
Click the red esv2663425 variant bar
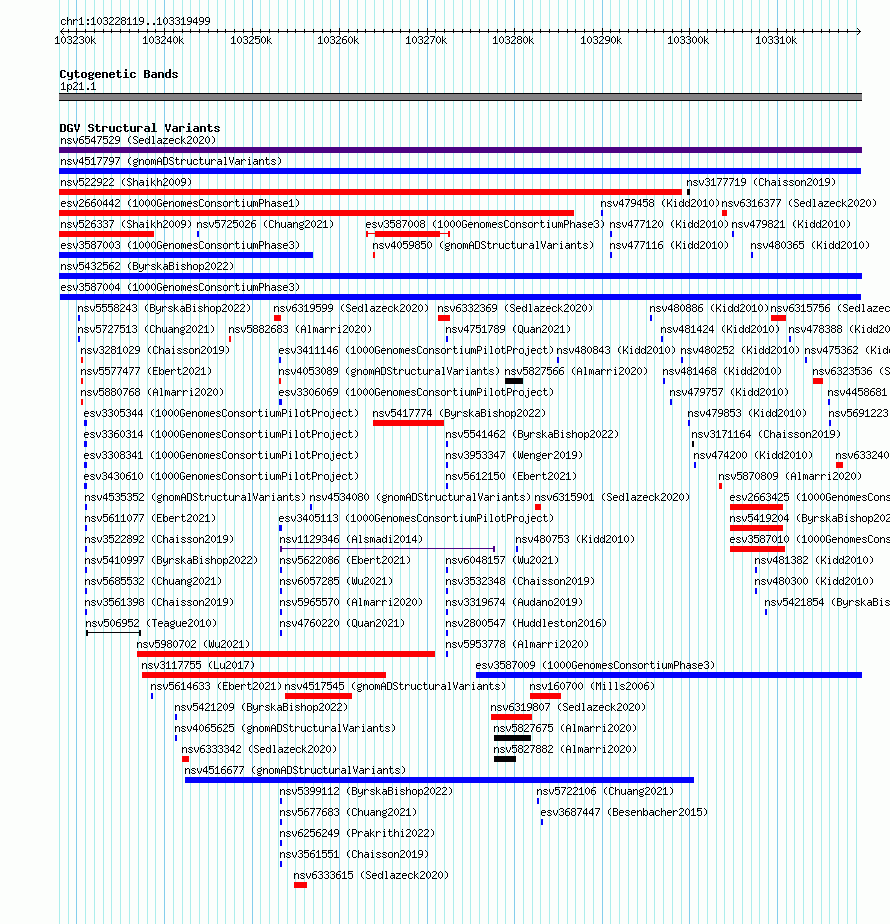click(x=756, y=507)
